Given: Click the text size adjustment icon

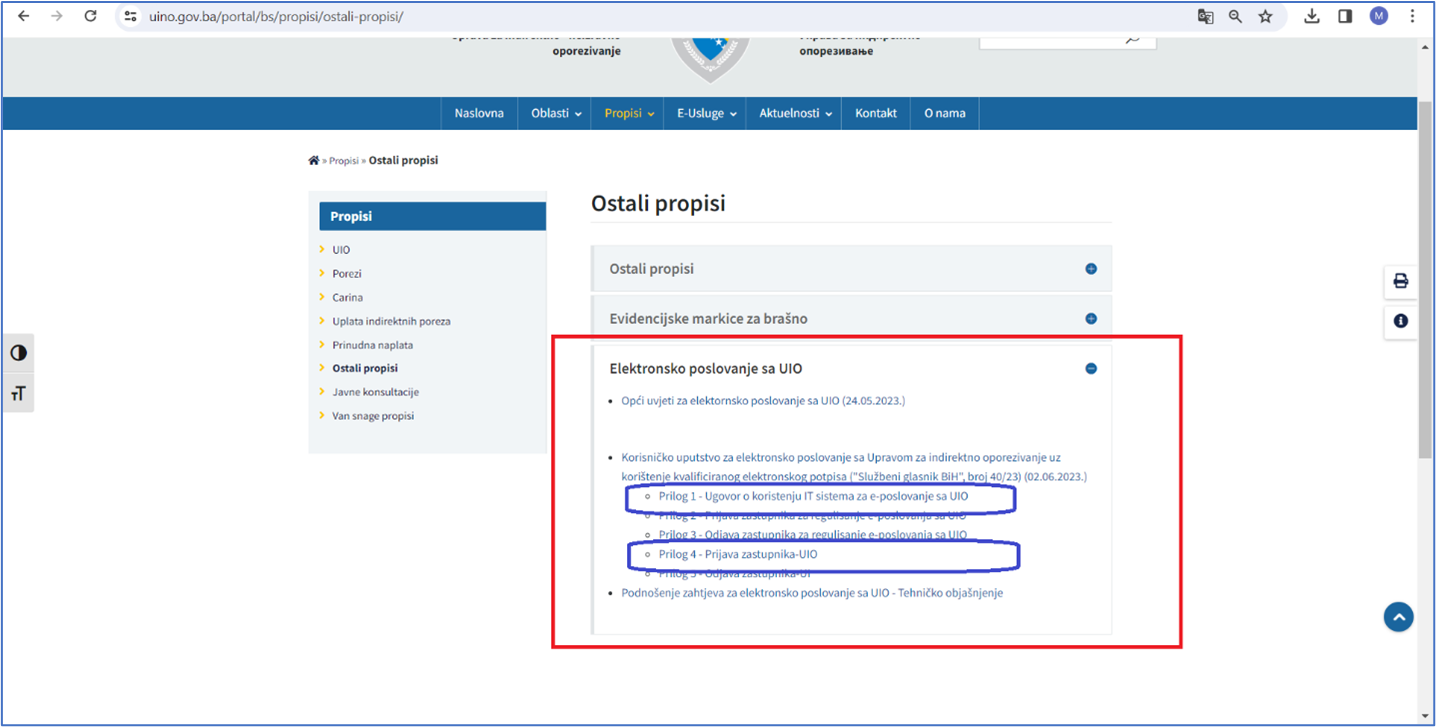Looking at the screenshot, I should coord(18,392).
